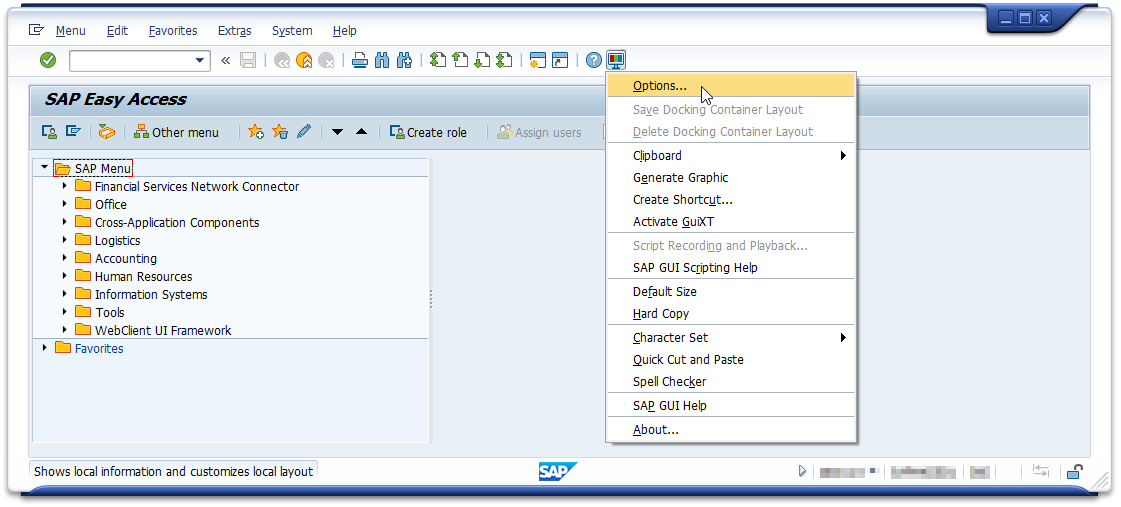Open the Extras menu

[234, 31]
